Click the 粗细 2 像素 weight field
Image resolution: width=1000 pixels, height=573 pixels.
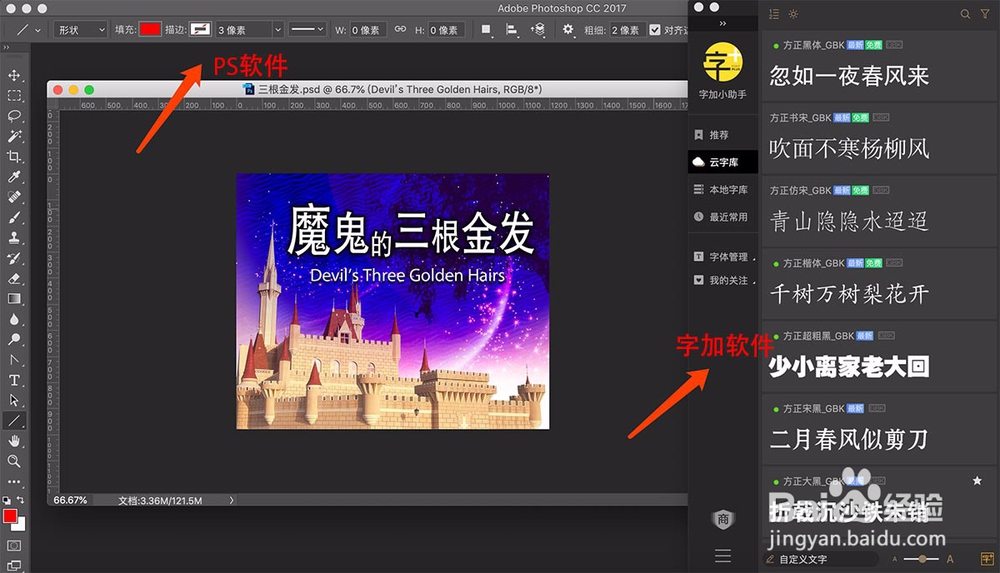628,29
